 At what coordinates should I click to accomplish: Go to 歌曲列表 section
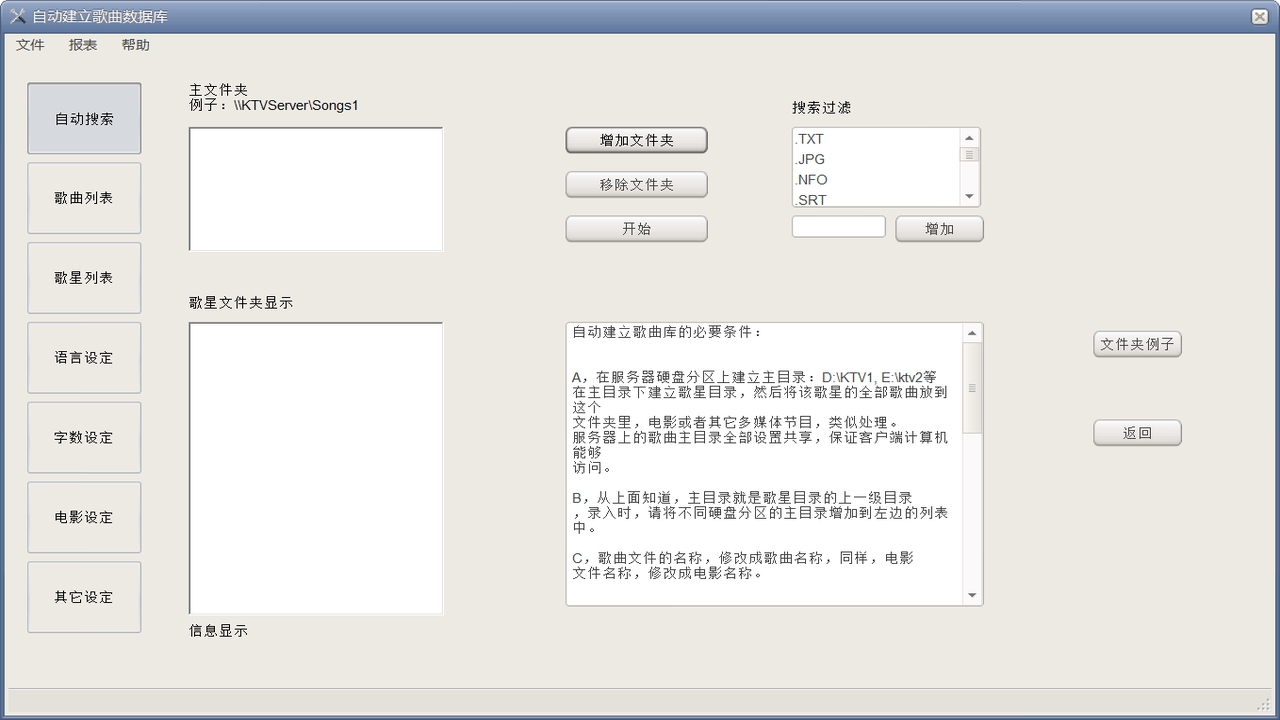click(x=84, y=198)
